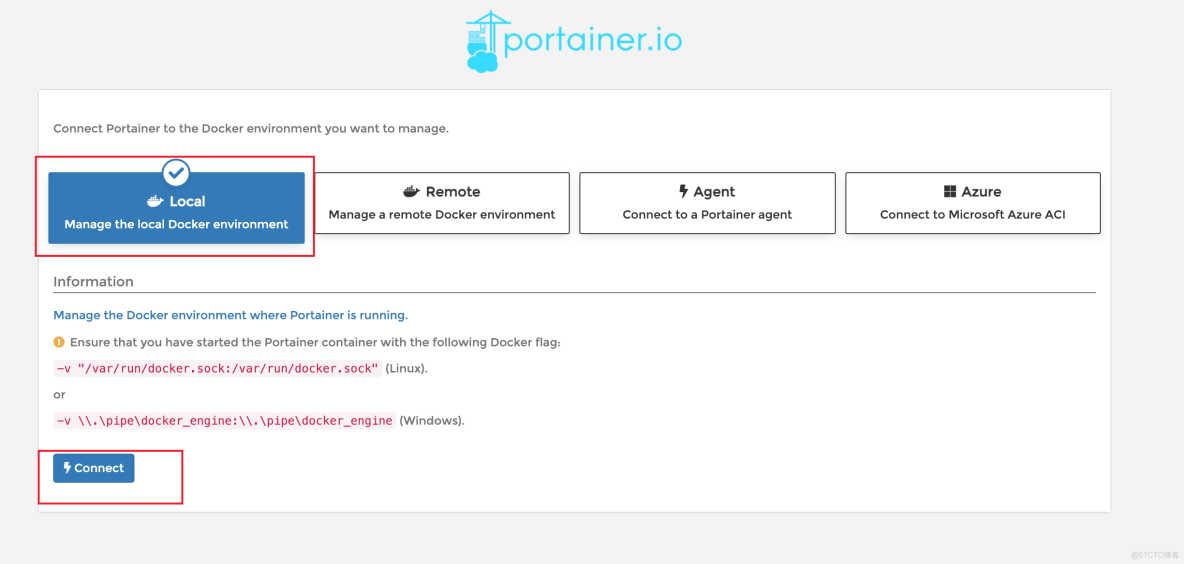Click 'Connect Portainer to the Docker environment' text

[251, 128]
